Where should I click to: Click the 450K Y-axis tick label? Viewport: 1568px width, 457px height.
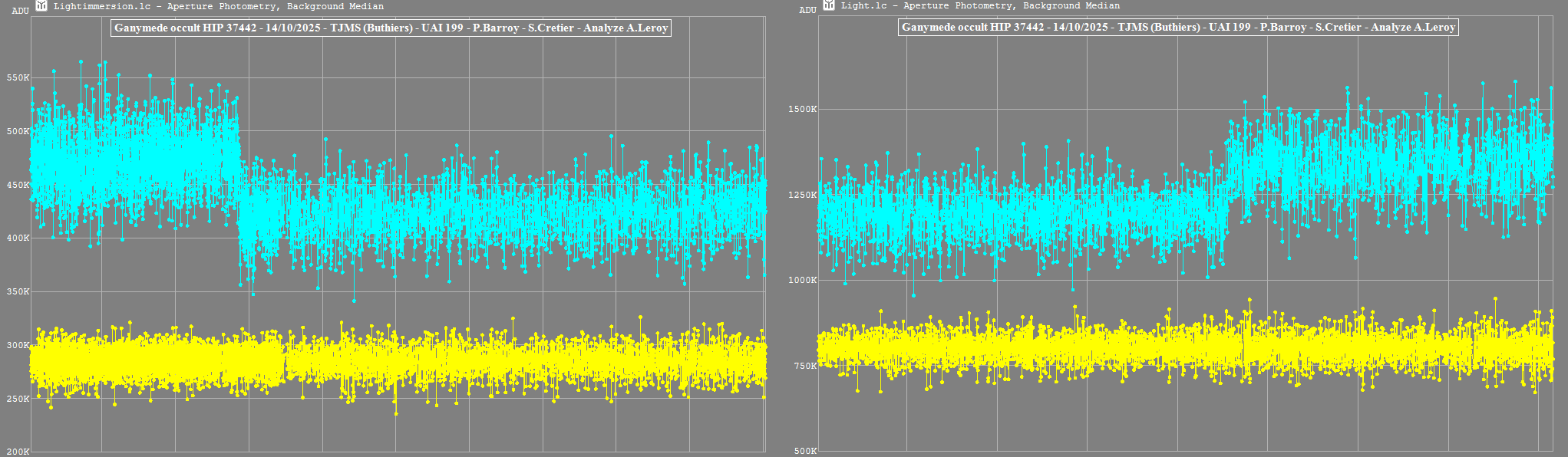pos(18,185)
